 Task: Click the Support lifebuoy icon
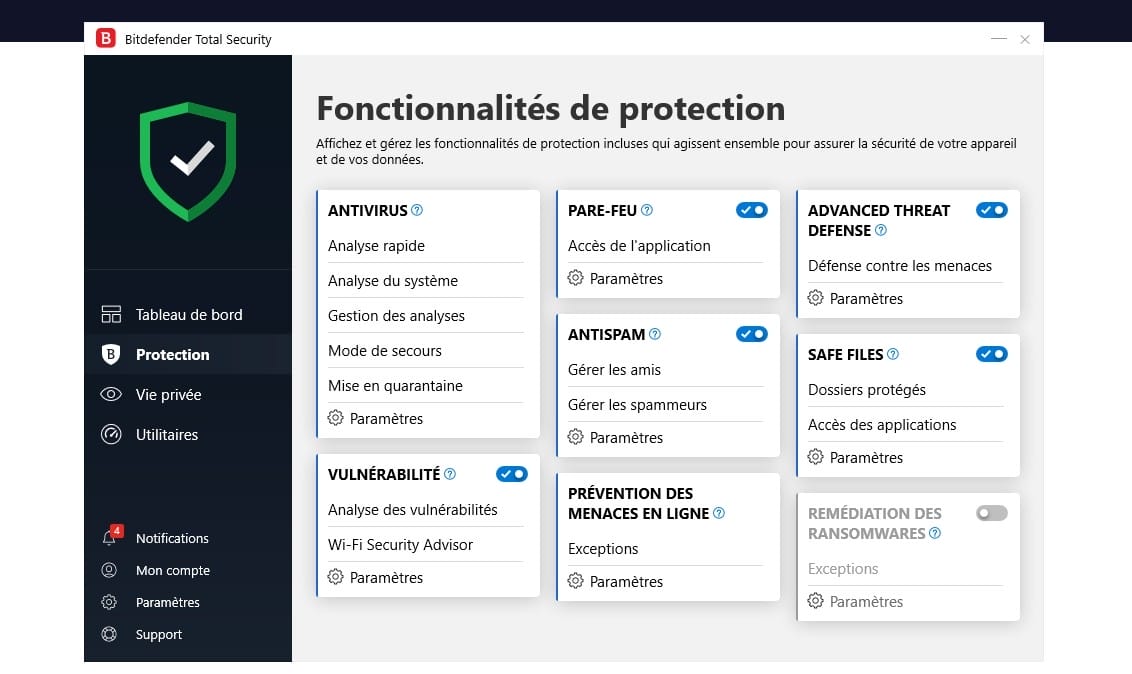coord(109,634)
